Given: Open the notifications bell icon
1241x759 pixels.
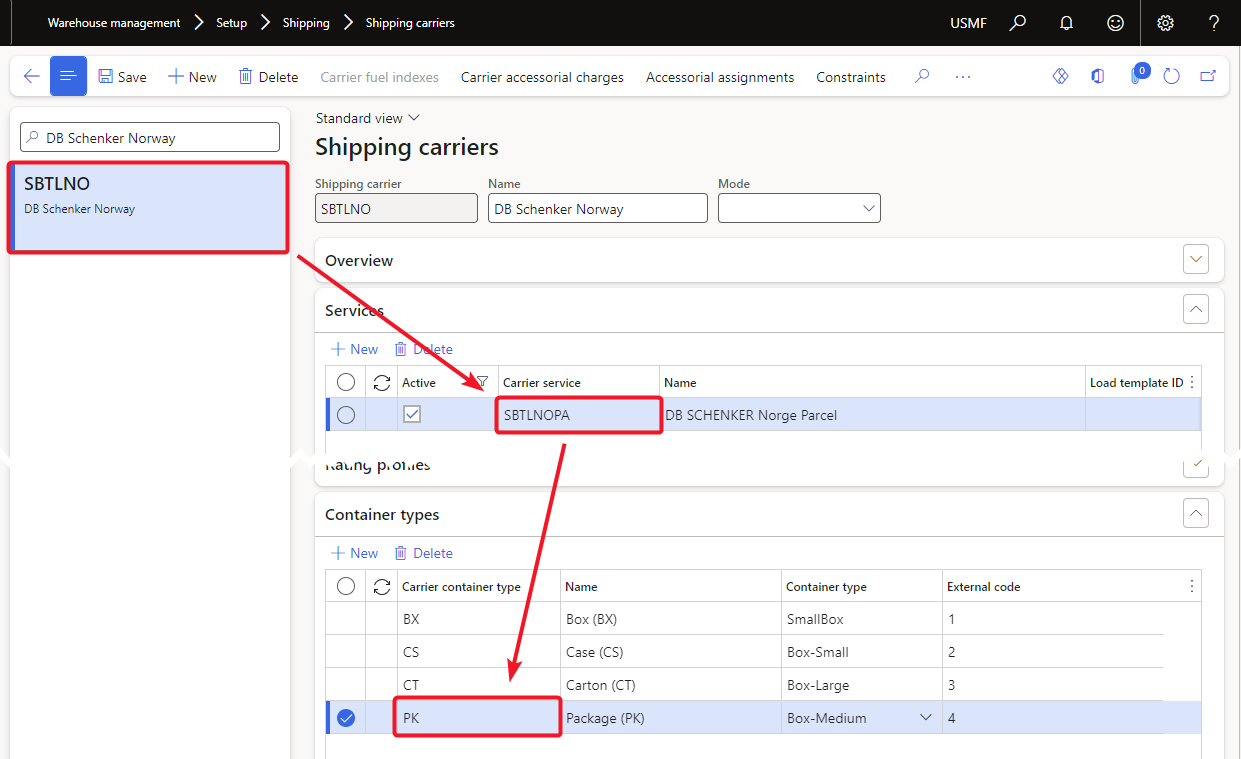Looking at the screenshot, I should point(1067,23).
